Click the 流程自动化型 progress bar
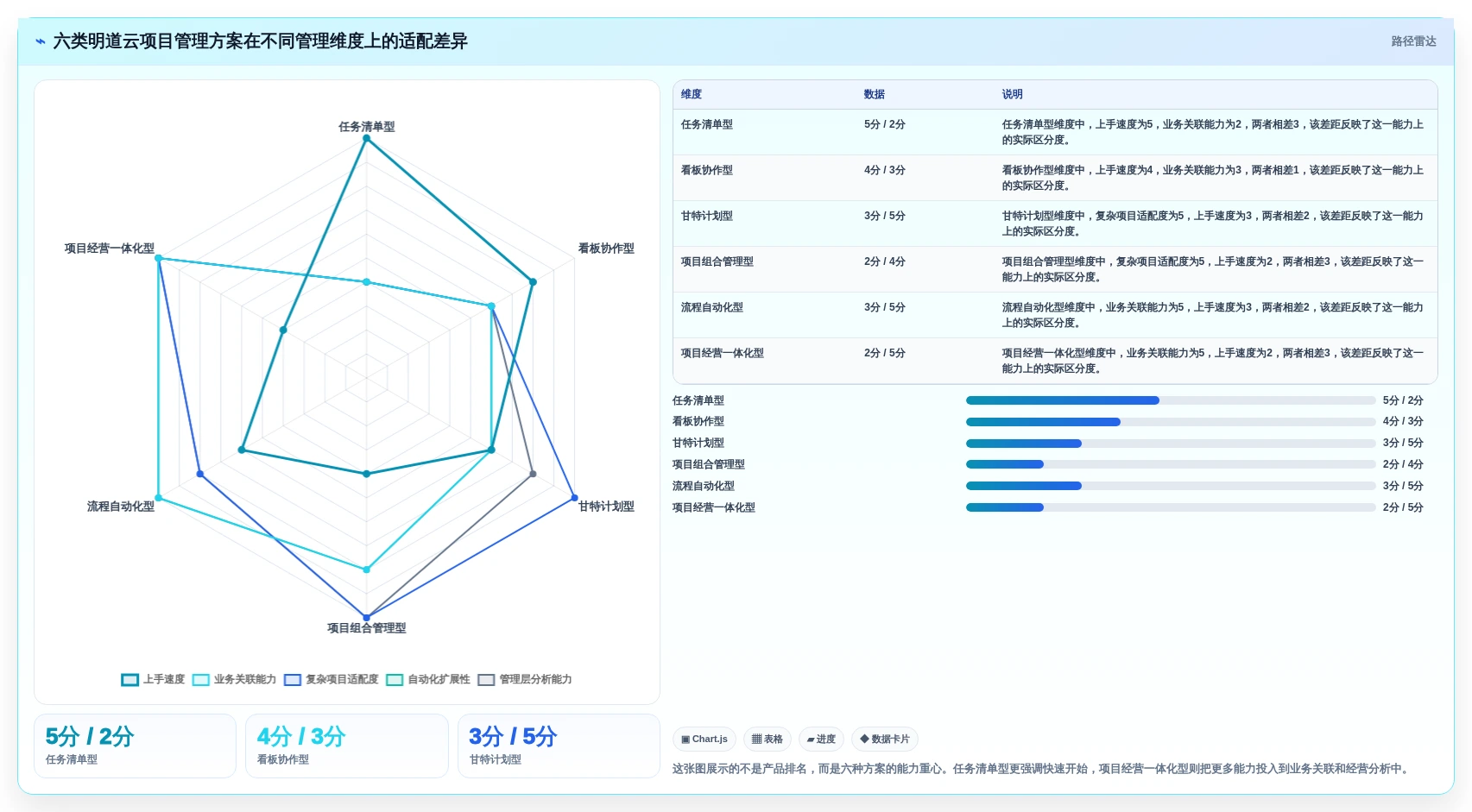 point(1170,486)
